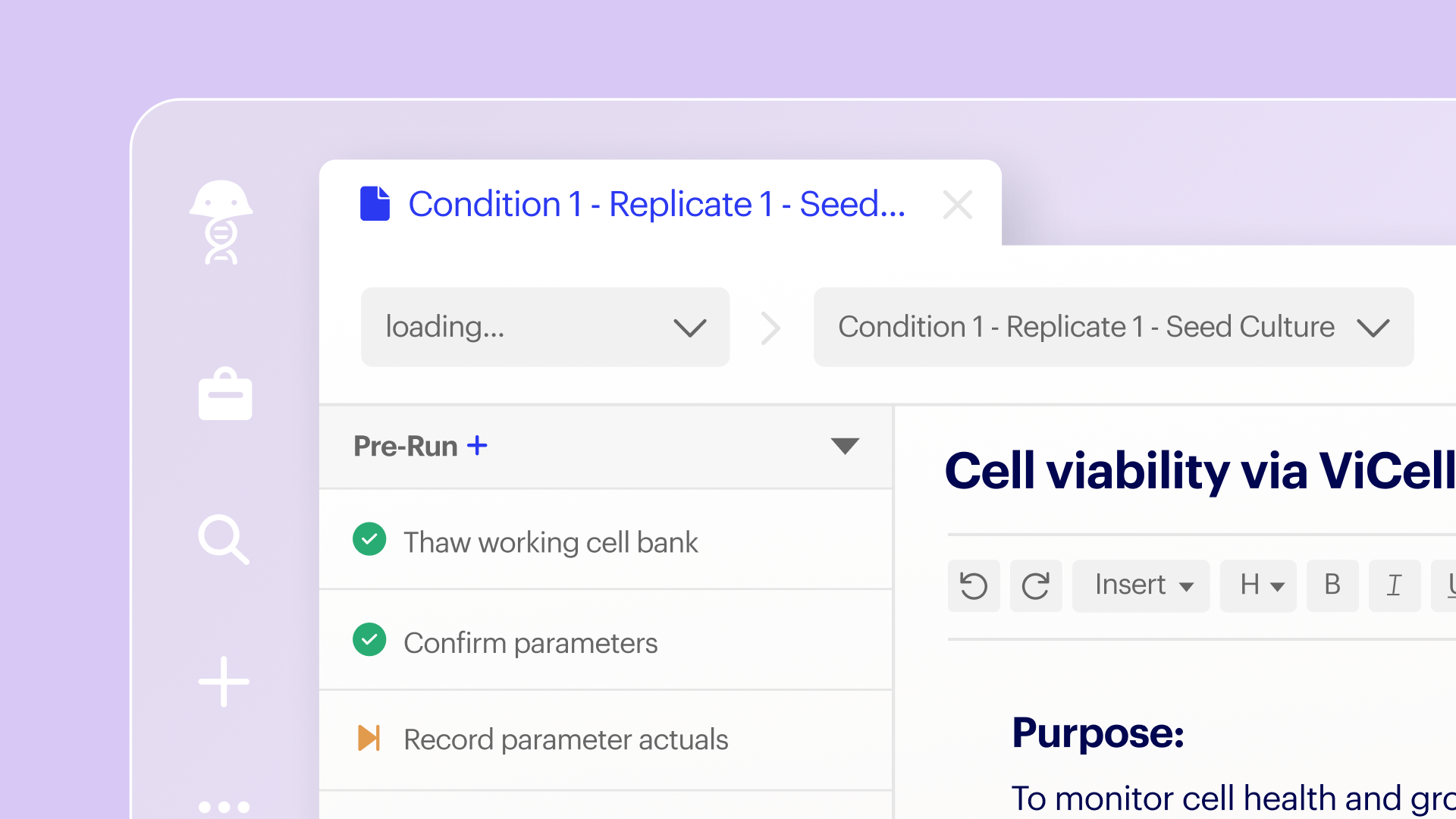Click the undo arrow in editor toolbar
Screen dimensions: 1456x819
click(974, 585)
